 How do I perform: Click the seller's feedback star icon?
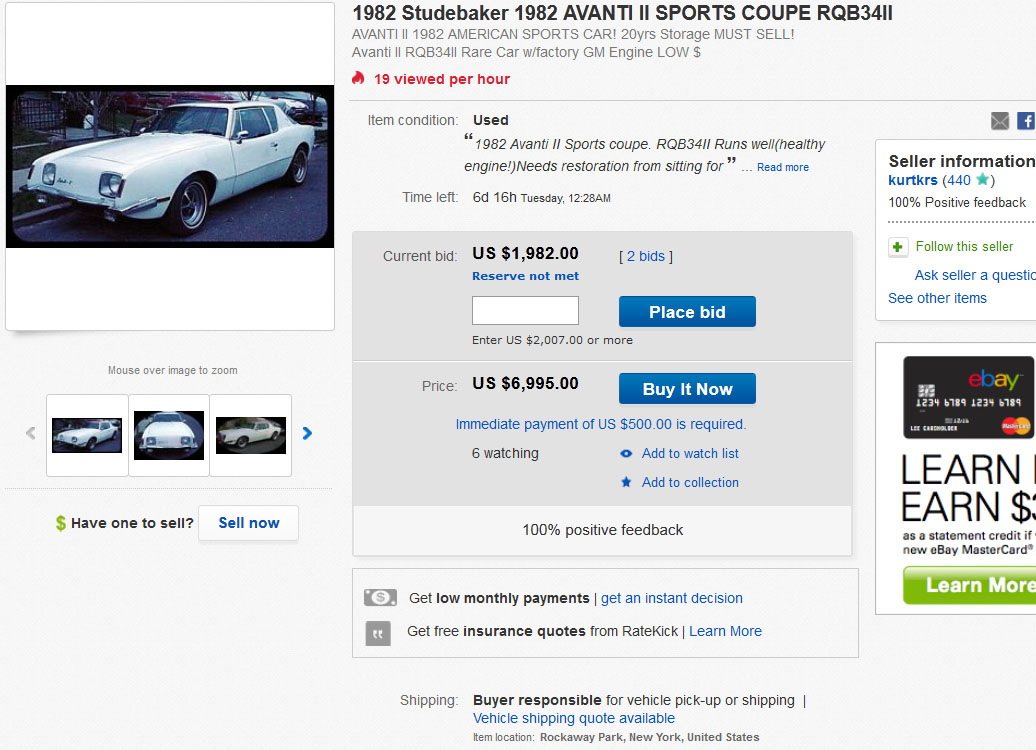(x=982, y=180)
